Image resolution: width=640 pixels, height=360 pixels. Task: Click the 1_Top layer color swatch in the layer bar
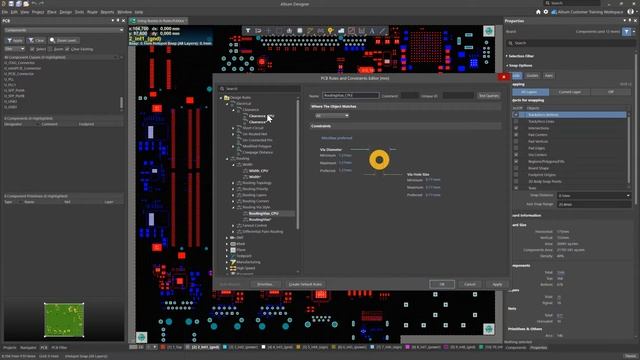click(163, 347)
